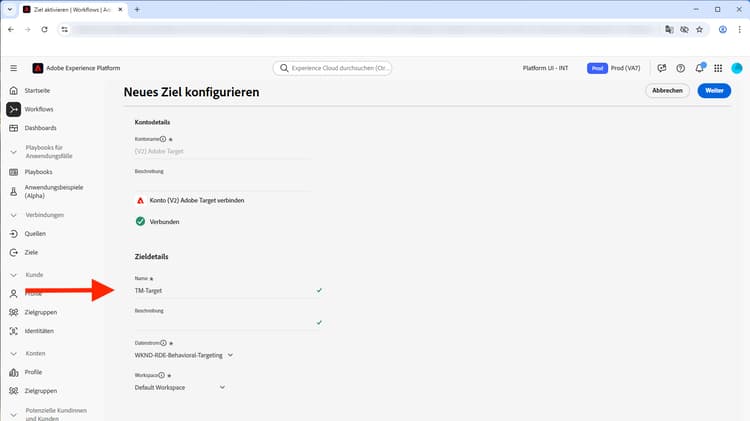Click the Playbooks icon
This screenshot has width=750, height=421.
click(13, 172)
